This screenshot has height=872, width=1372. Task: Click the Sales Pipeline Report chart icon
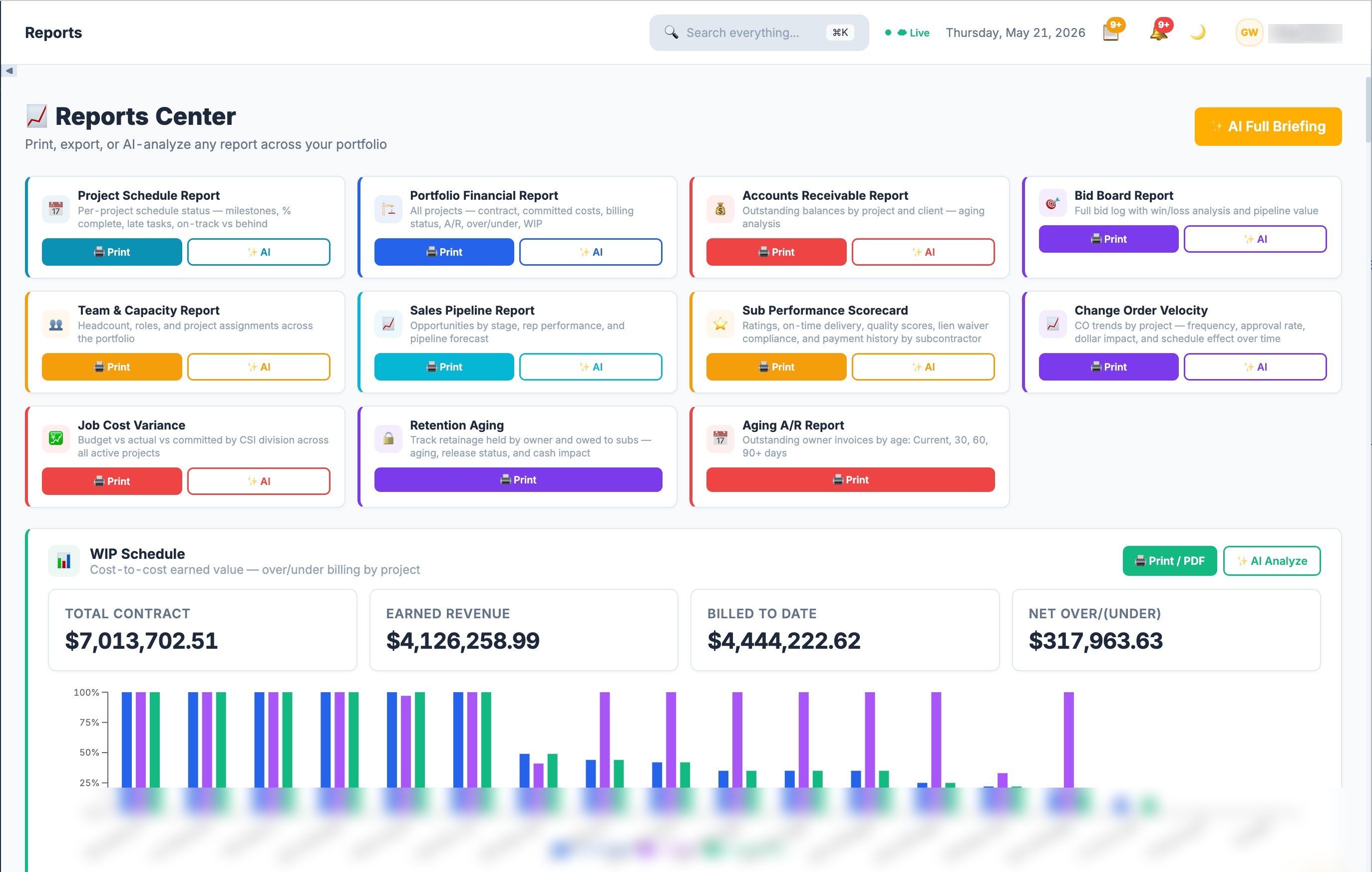[x=388, y=324]
